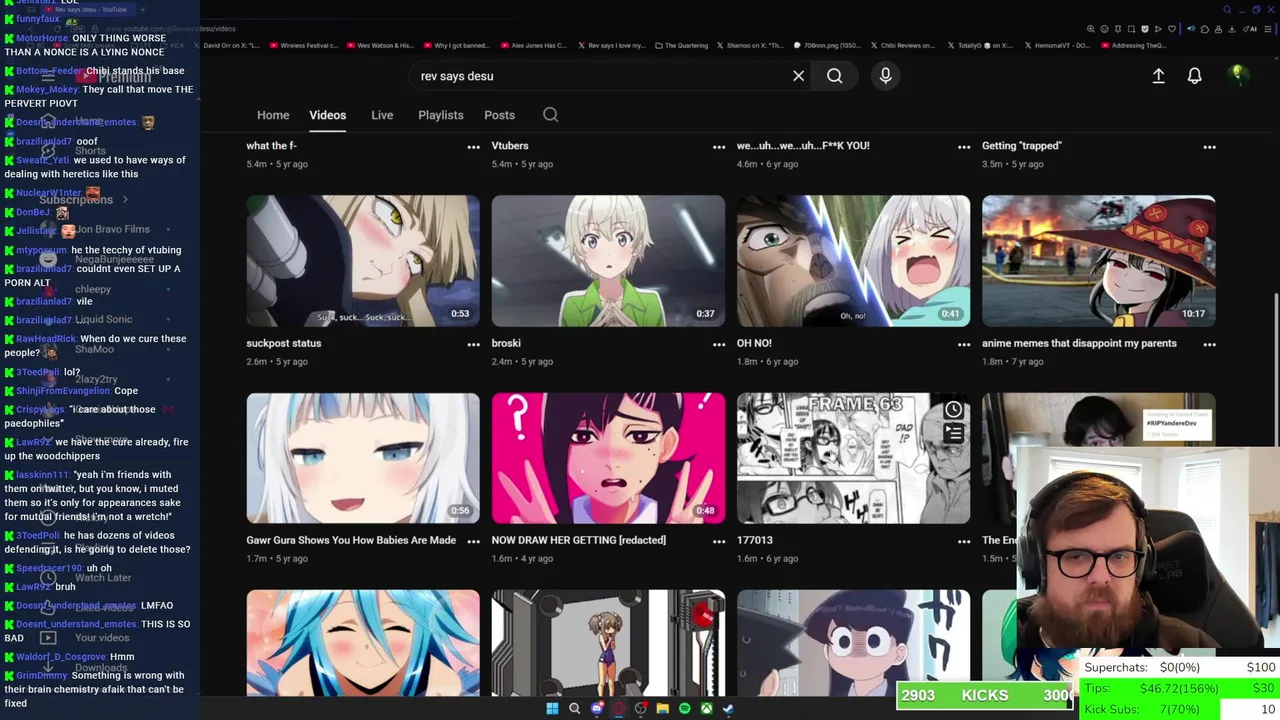Open Xbox app from the taskbar

coord(706,709)
